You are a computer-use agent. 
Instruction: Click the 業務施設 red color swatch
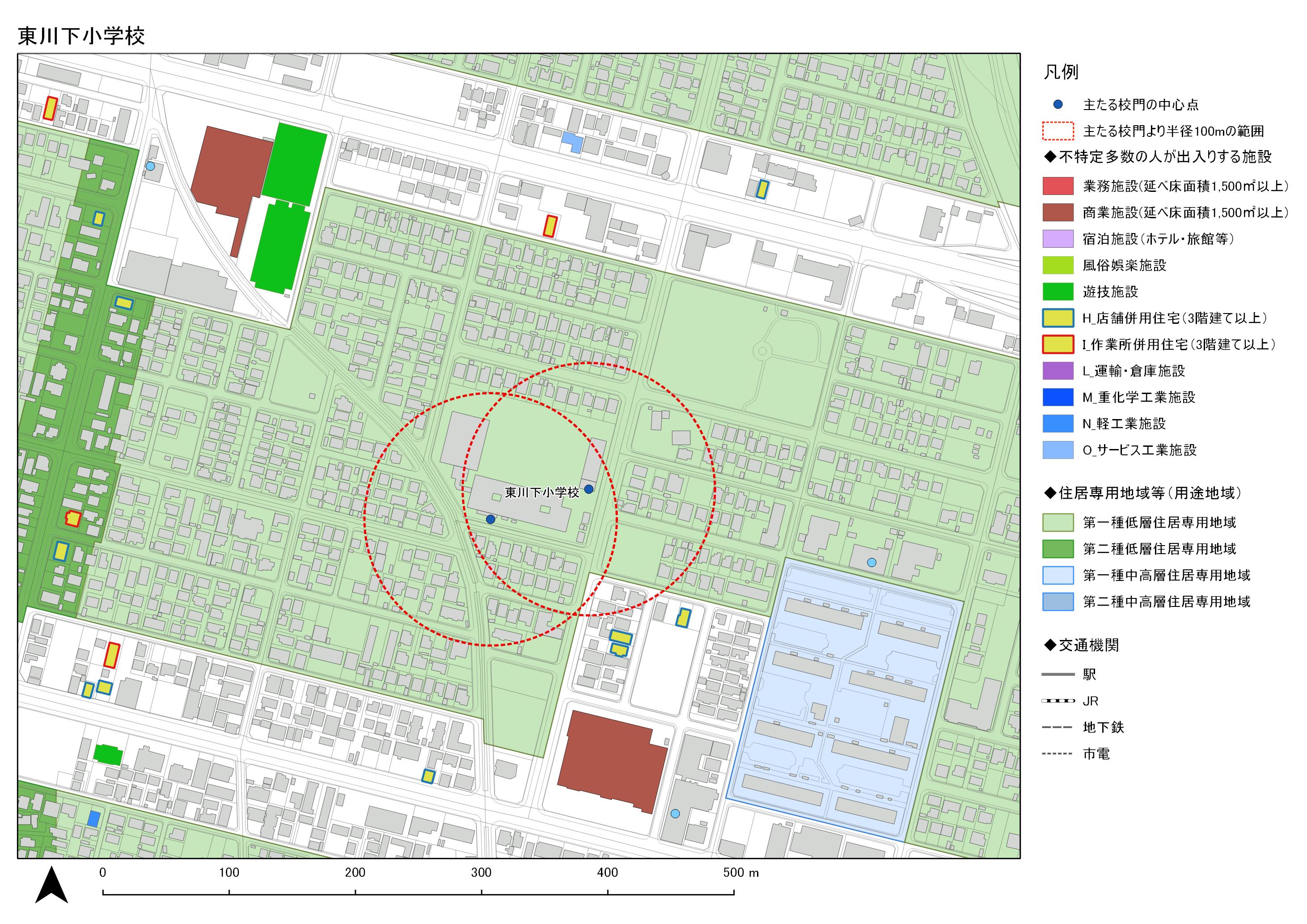1057,186
